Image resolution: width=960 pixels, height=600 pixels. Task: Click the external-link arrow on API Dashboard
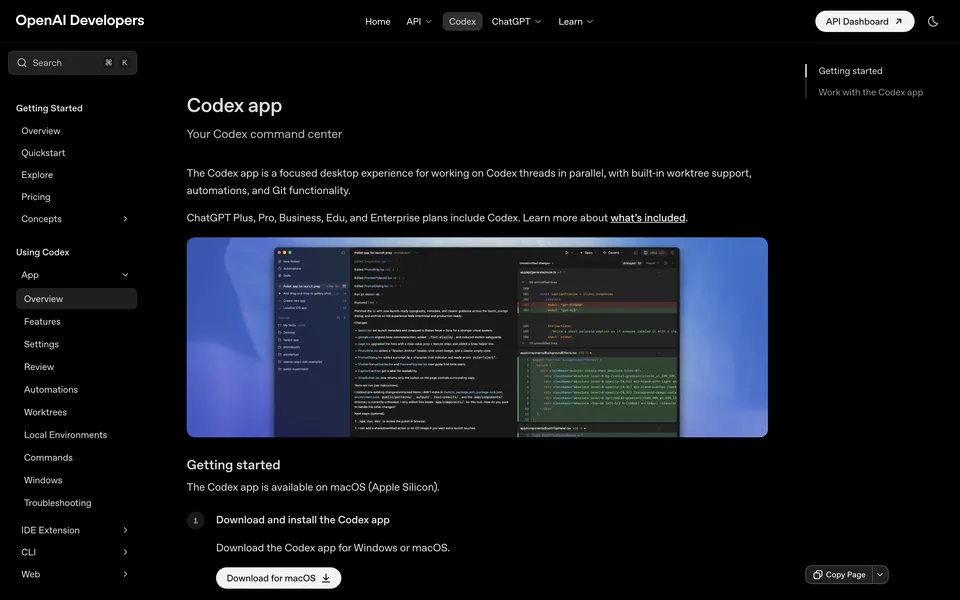898,20
